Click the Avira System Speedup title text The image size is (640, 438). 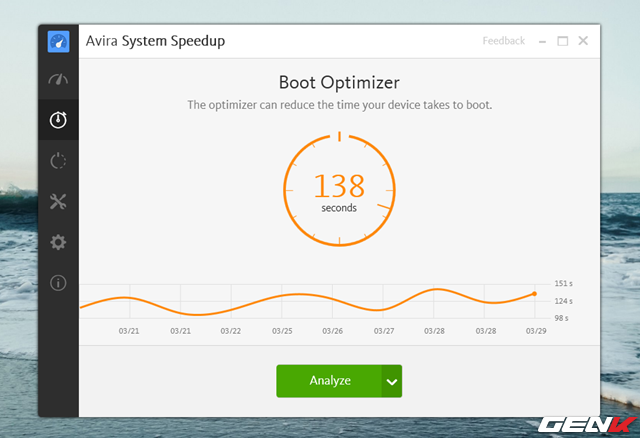click(x=157, y=42)
